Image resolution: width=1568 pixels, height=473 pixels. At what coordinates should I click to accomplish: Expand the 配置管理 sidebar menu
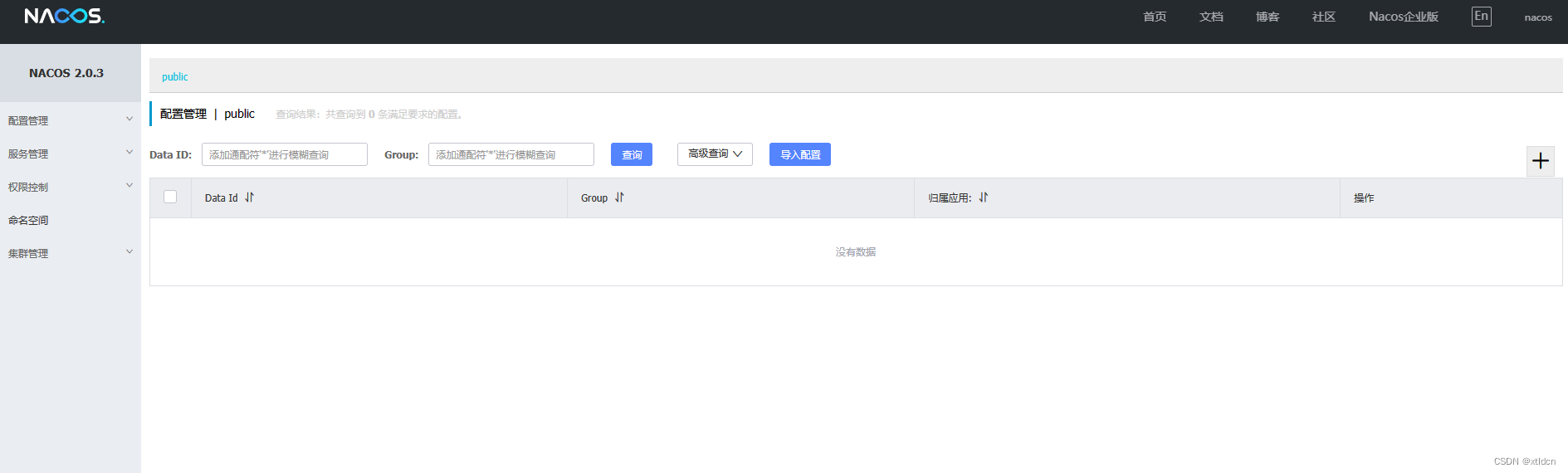click(x=70, y=120)
